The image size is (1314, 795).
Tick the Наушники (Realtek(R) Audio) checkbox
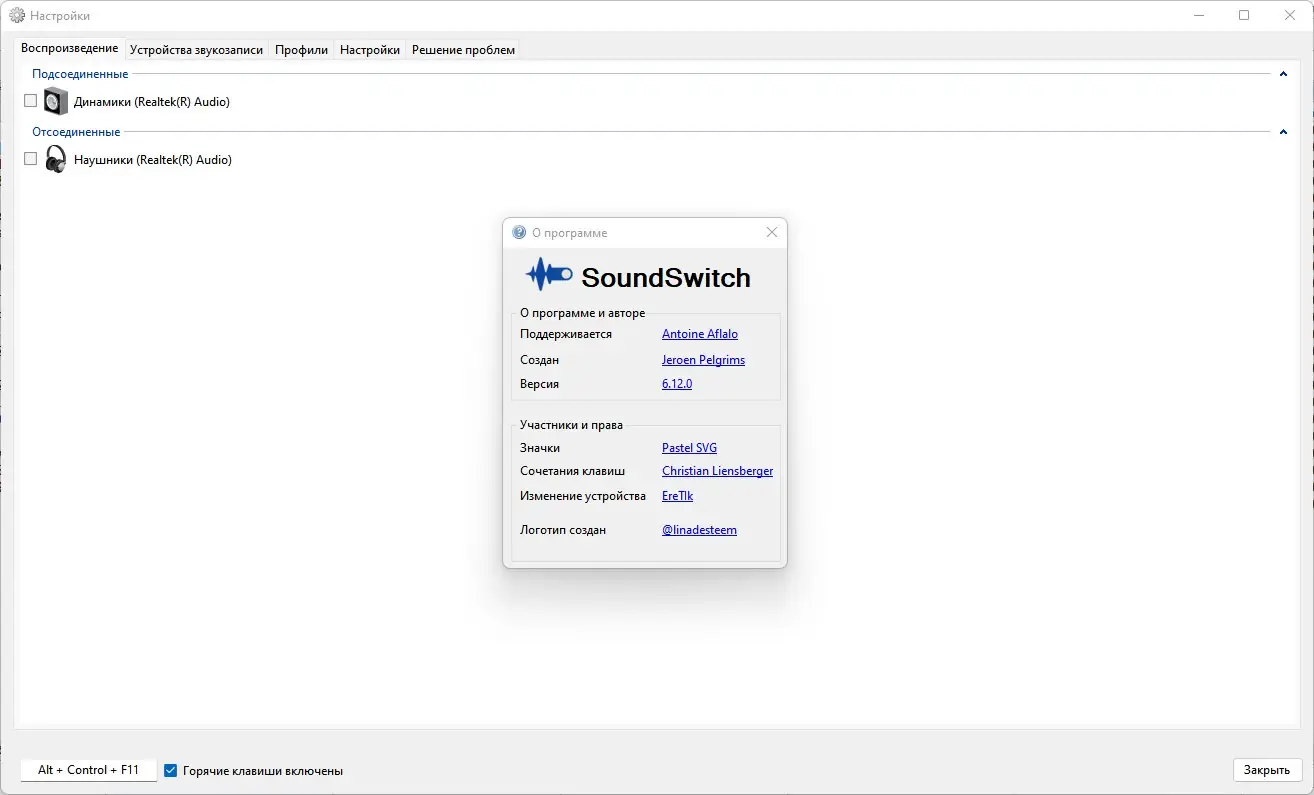tap(30, 159)
